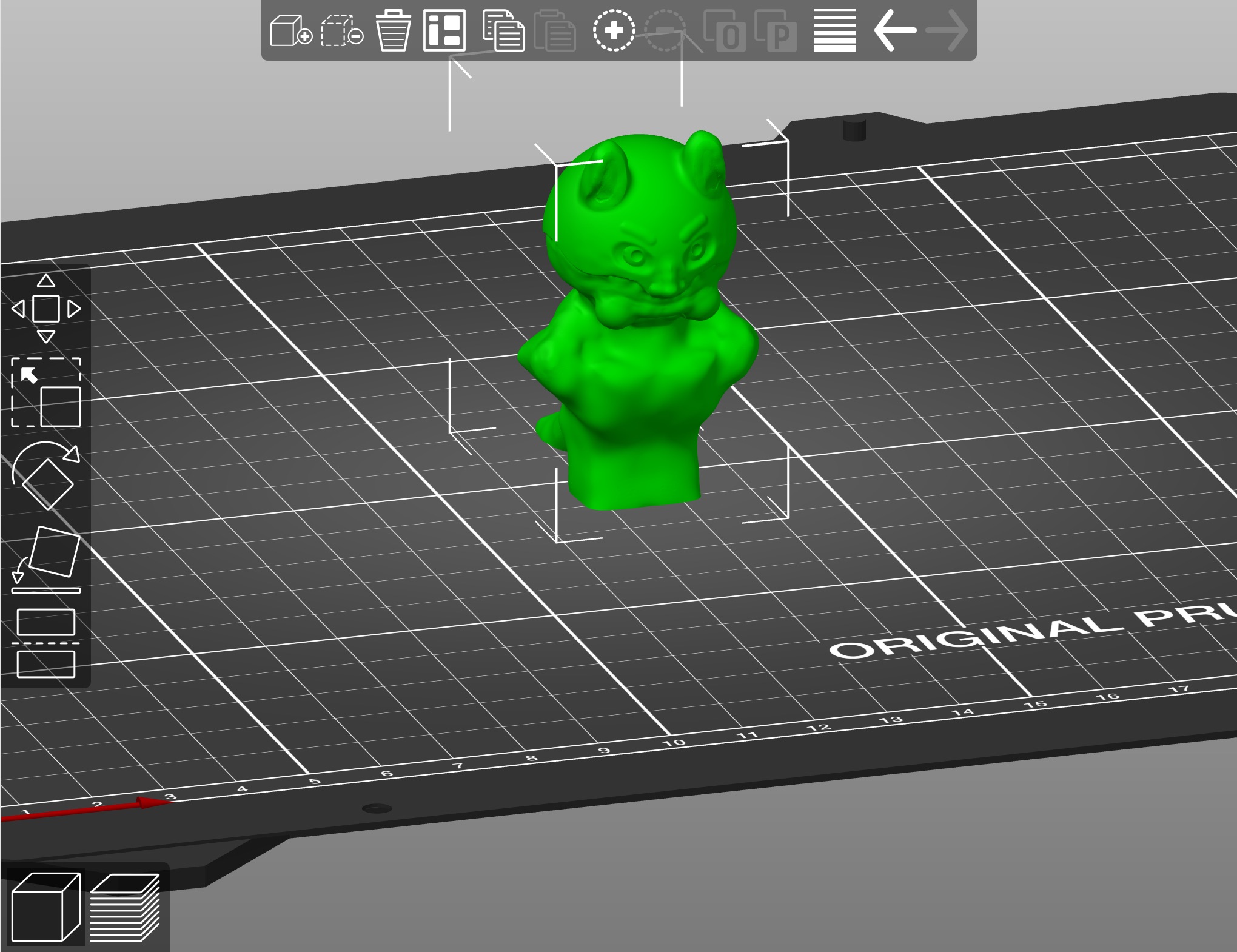
Task: Arrange objects on the print bed
Action: 444,30
